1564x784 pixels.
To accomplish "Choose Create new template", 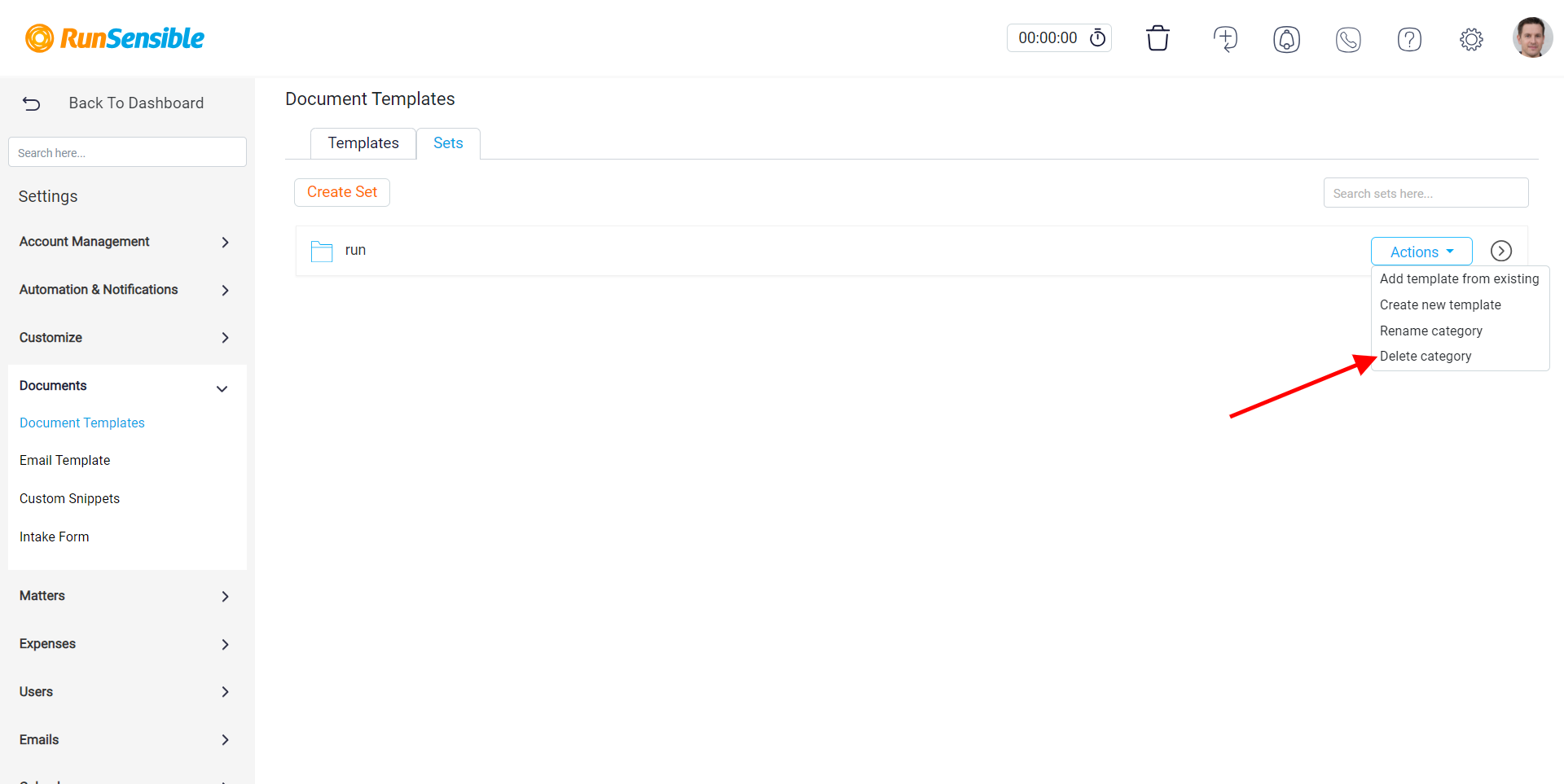I will point(1440,304).
